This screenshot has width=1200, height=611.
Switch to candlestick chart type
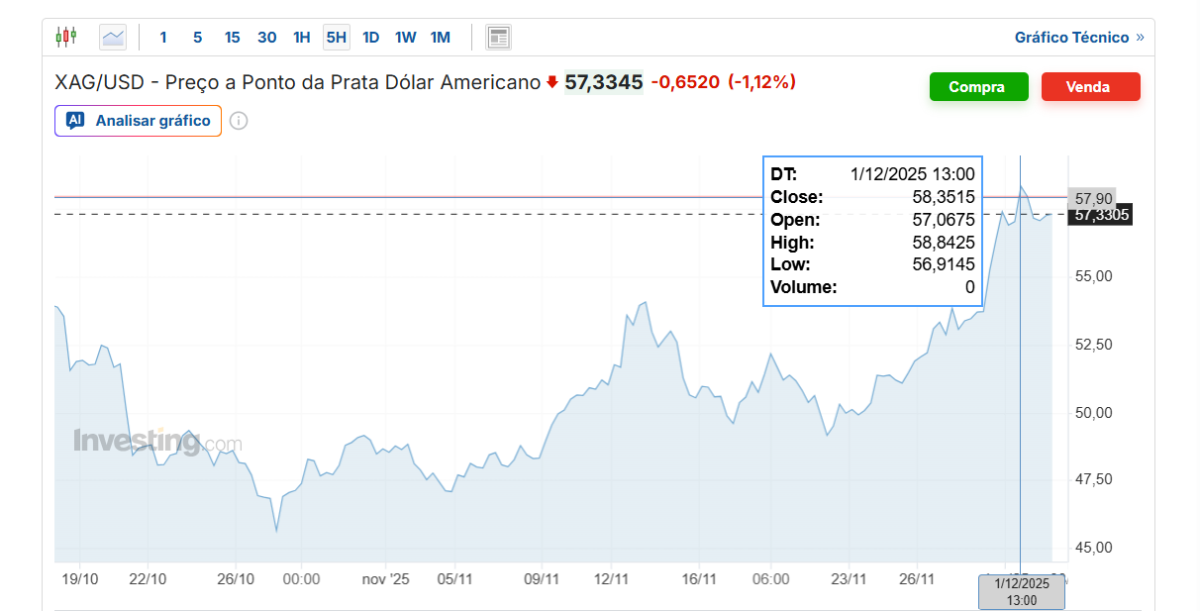(x=67, y=38)
